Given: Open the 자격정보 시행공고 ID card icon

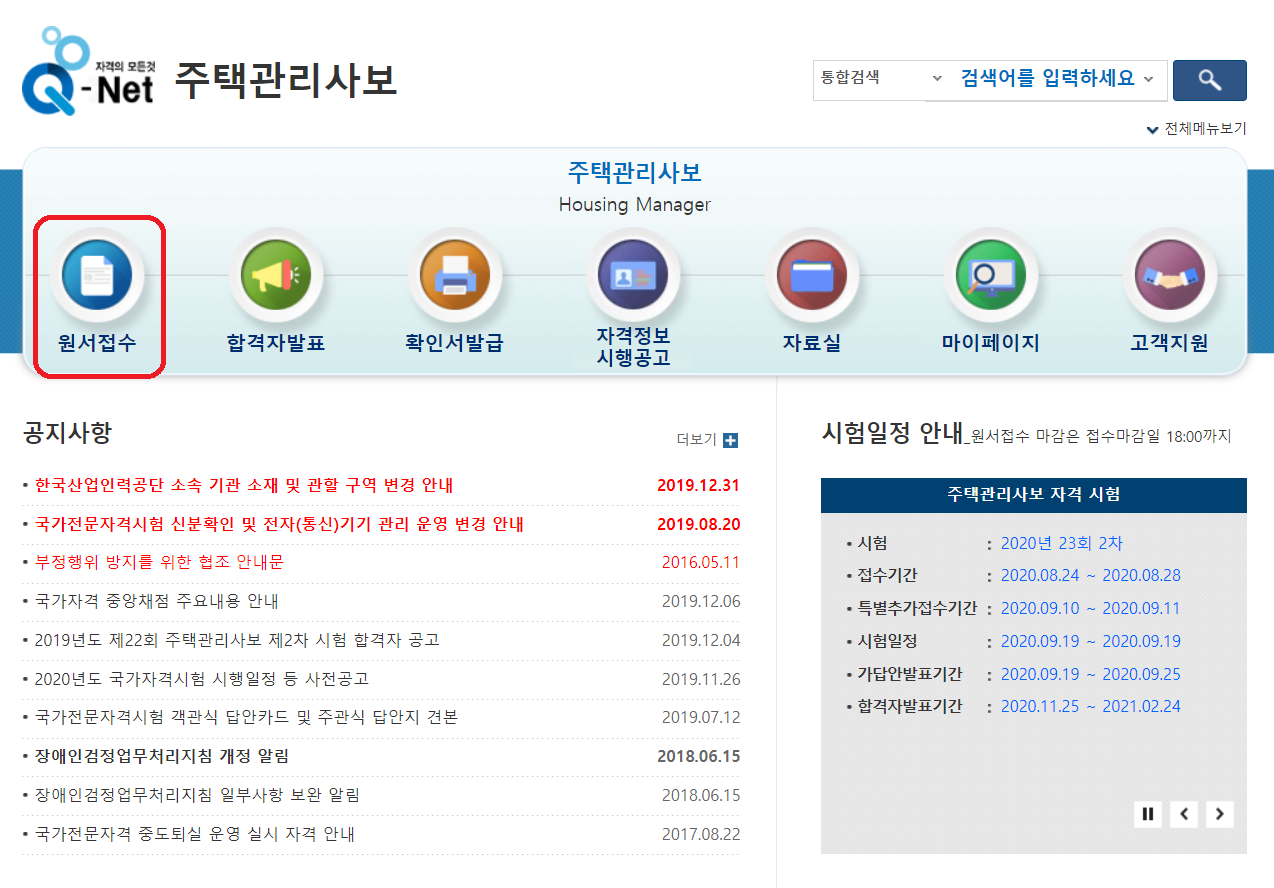Looking at the screenshot, I should point(633,274).
